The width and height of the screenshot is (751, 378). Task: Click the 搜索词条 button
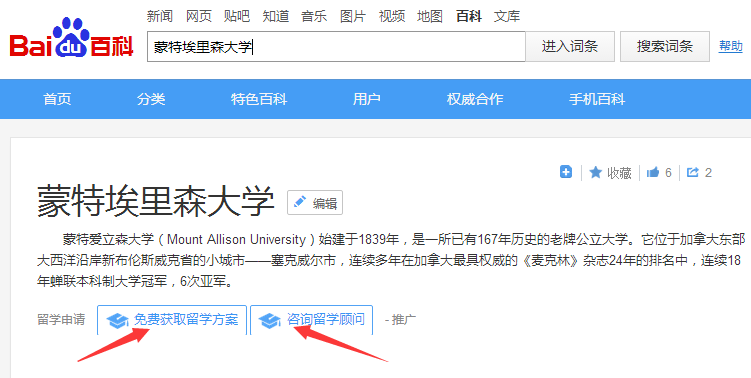(665, 46)
